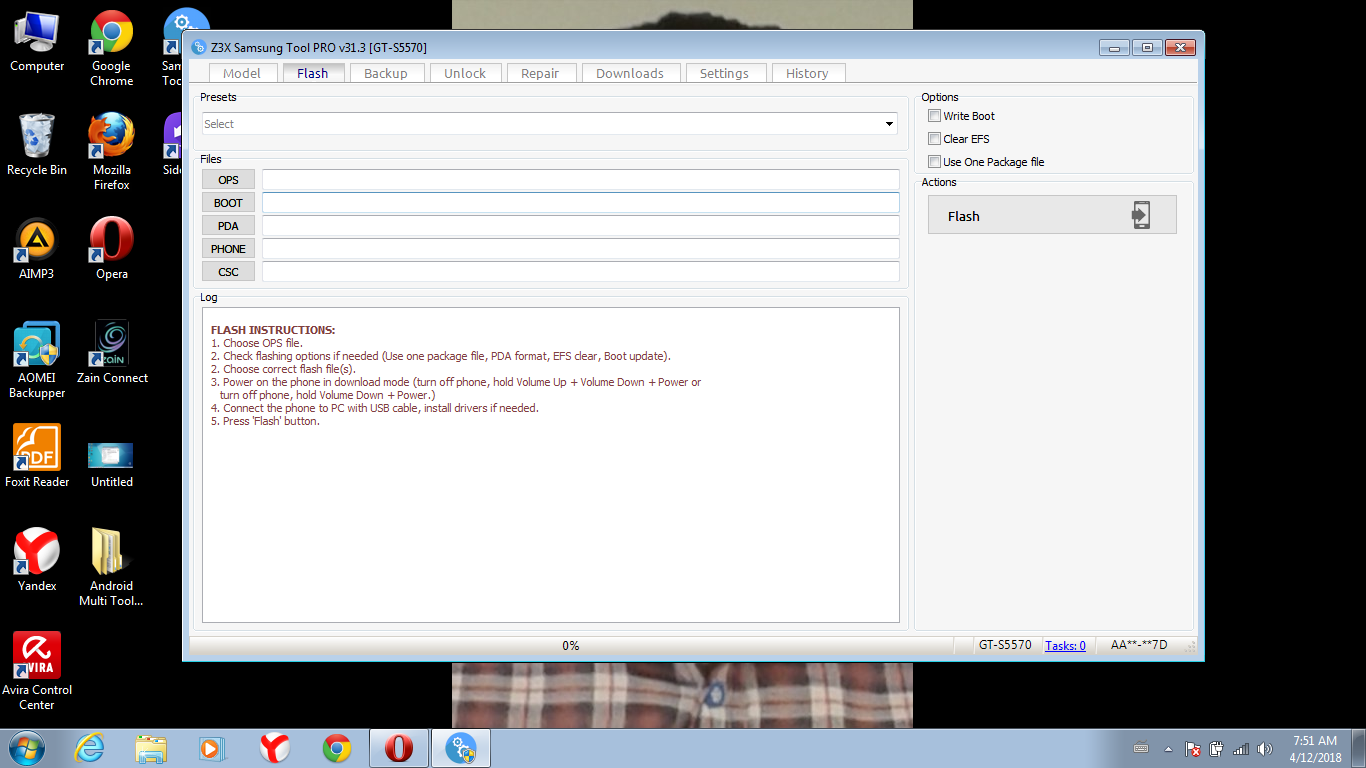This screenshot has width=1366, height=768.
Task: Click the log line "1. Choose OPS file."
Action: [257, 343]
